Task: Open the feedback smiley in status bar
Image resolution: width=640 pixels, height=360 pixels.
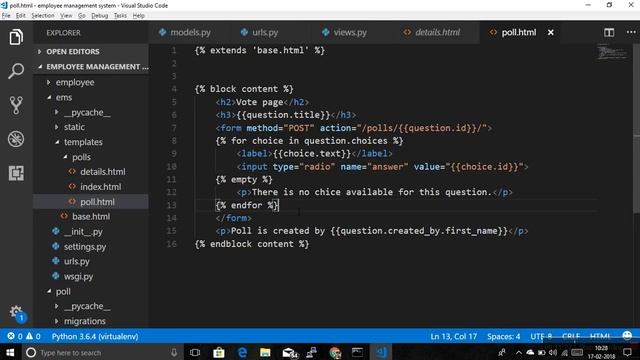Action: pyautogui.click(x=627, y=336)
